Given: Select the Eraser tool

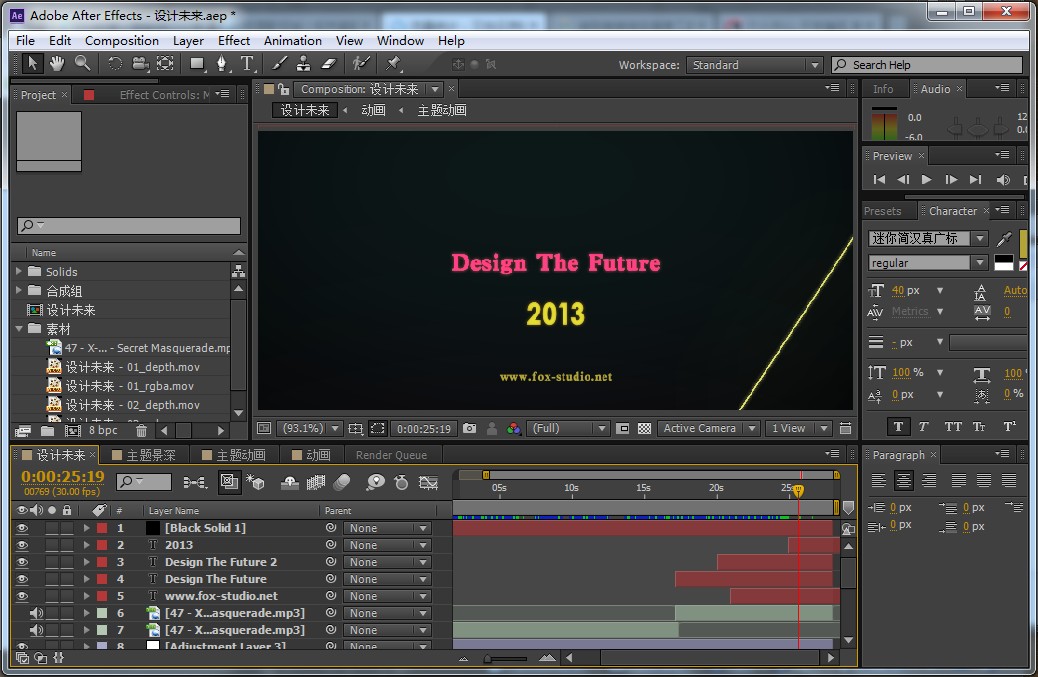Looking at the screenshot, I should point(328,64).
